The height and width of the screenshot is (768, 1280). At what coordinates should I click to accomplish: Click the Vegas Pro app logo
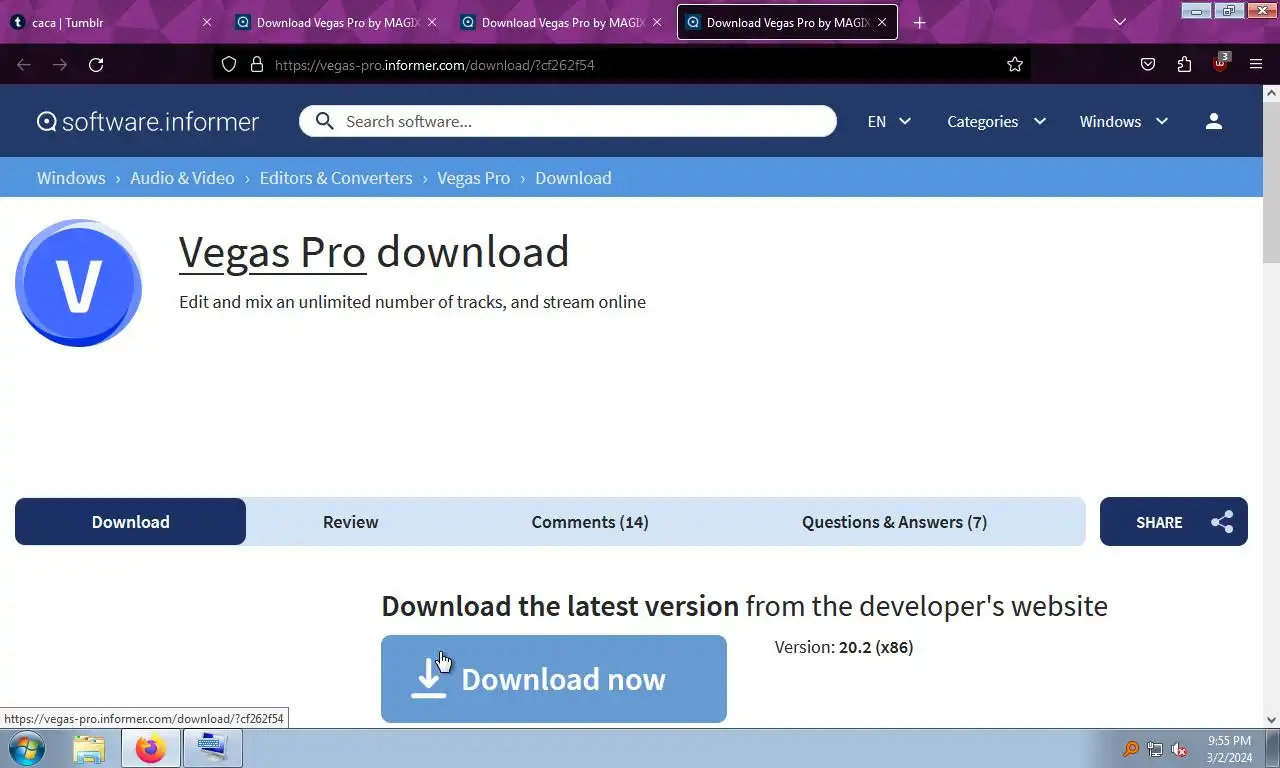pyautogui.click(x=78, y=283)
